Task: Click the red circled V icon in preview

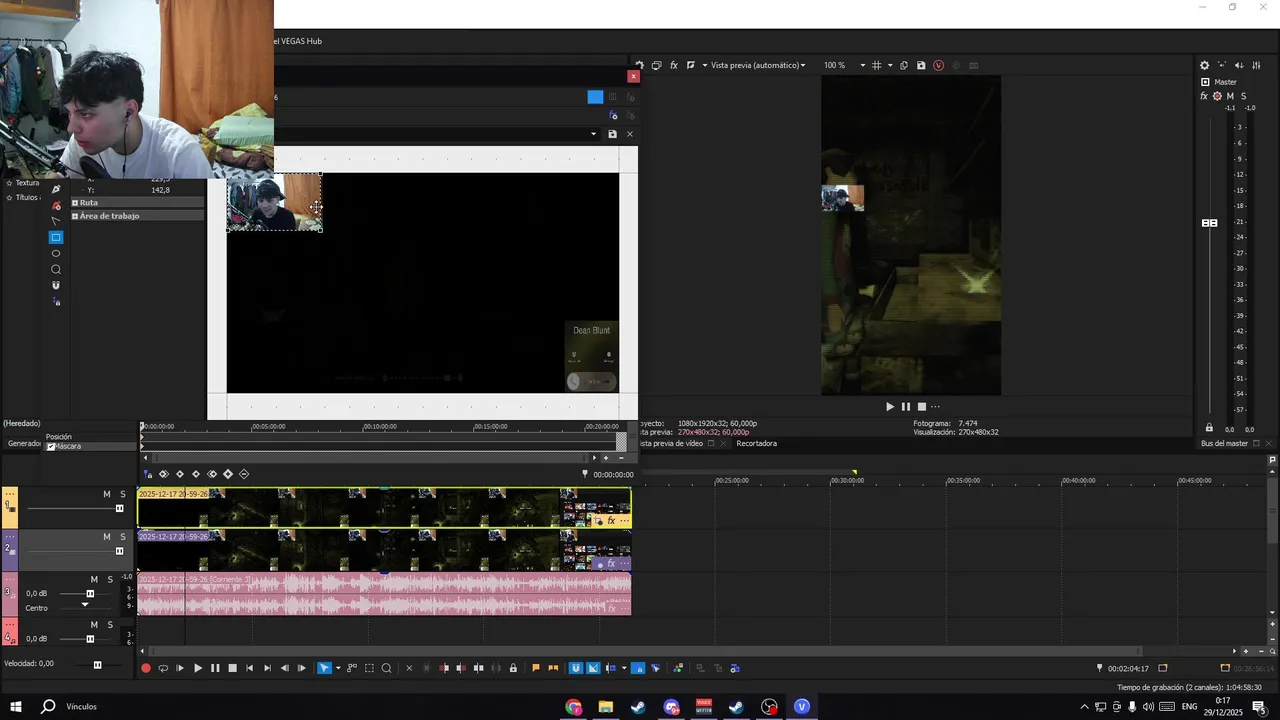Action: pyautogui.click(x=938, y=65)
